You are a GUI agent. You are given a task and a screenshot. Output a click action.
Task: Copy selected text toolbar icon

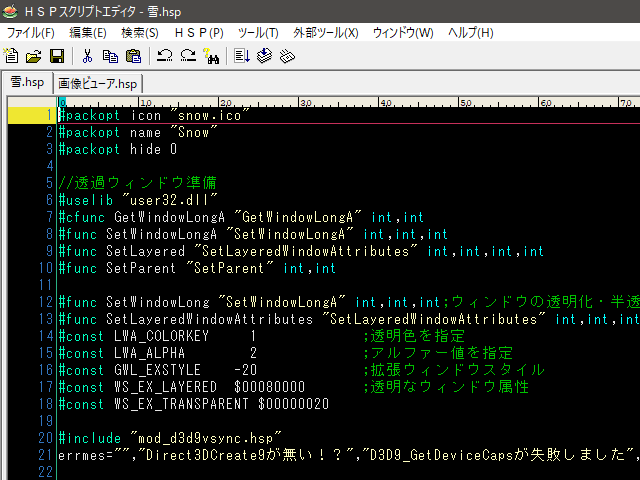pyautogui.click(x=110, y=56)
